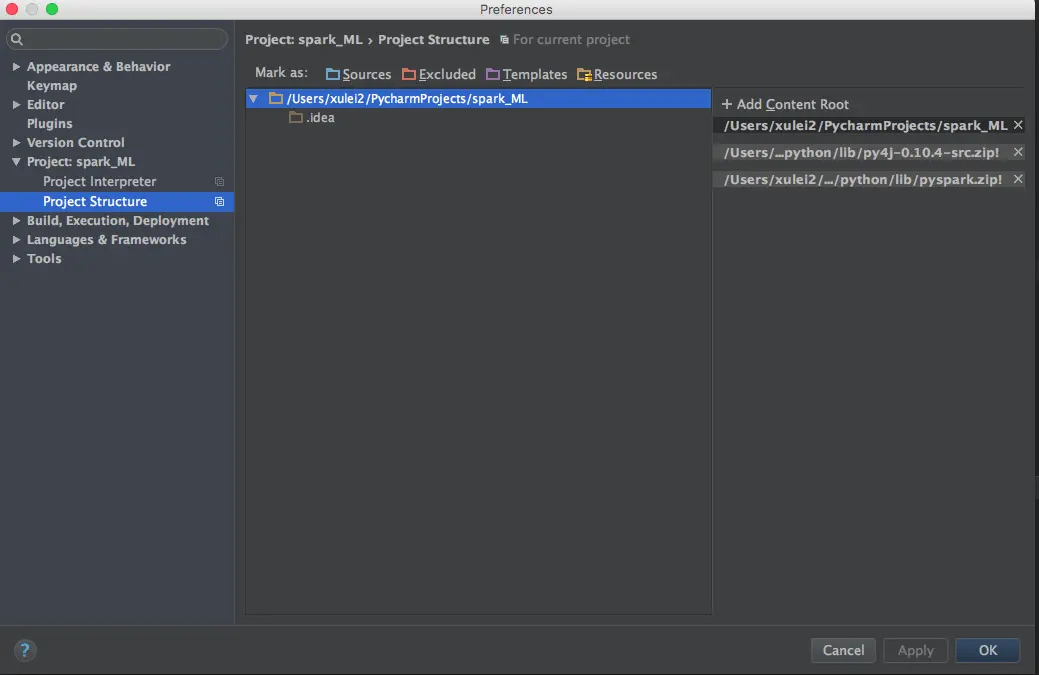Remove py4j-0.10.4-src.zip content root
Image resolution: width=1039 pixels, height=675 pixels.
click(x=1018, y=152)
